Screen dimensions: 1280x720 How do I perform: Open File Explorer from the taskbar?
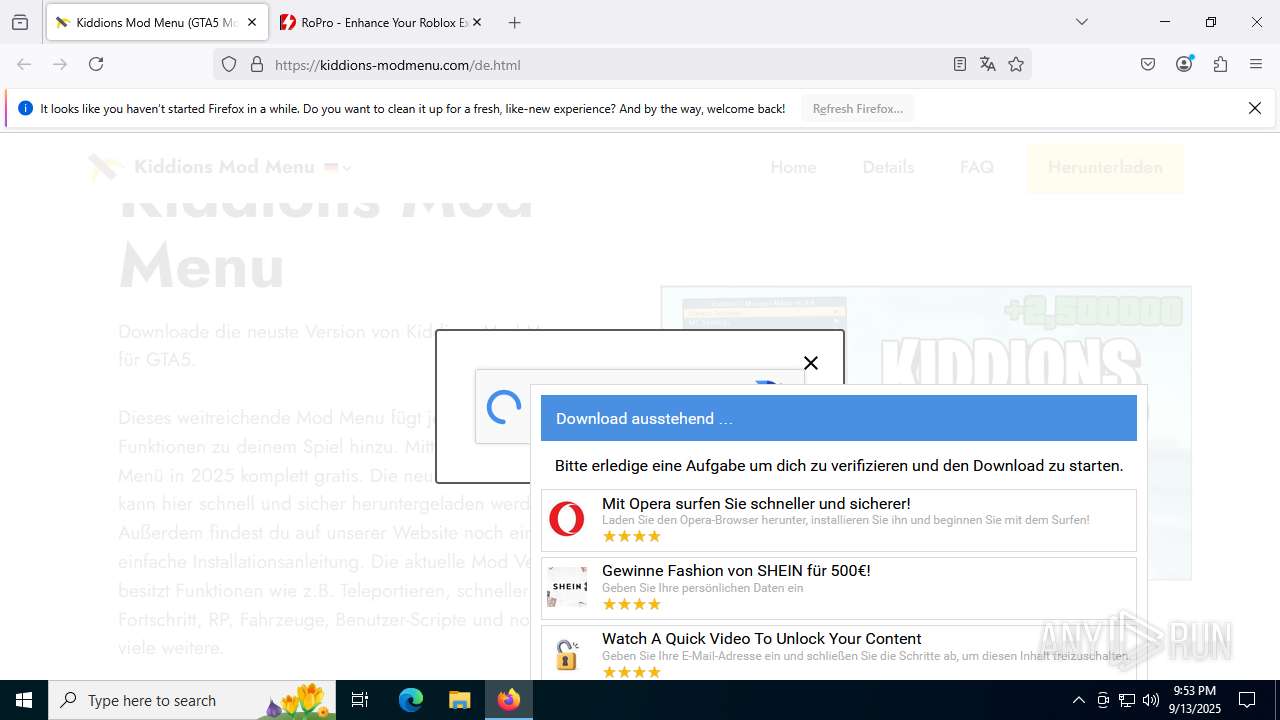(459, 700)
